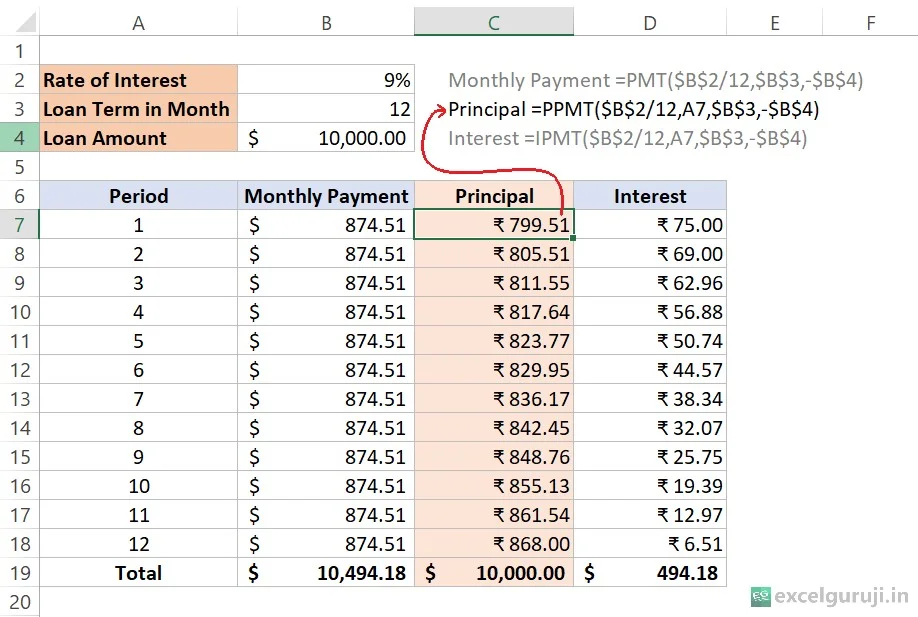Click period 9 cell in column A
The height and width of the screenshot is (617, 918).
pos(138,457)
